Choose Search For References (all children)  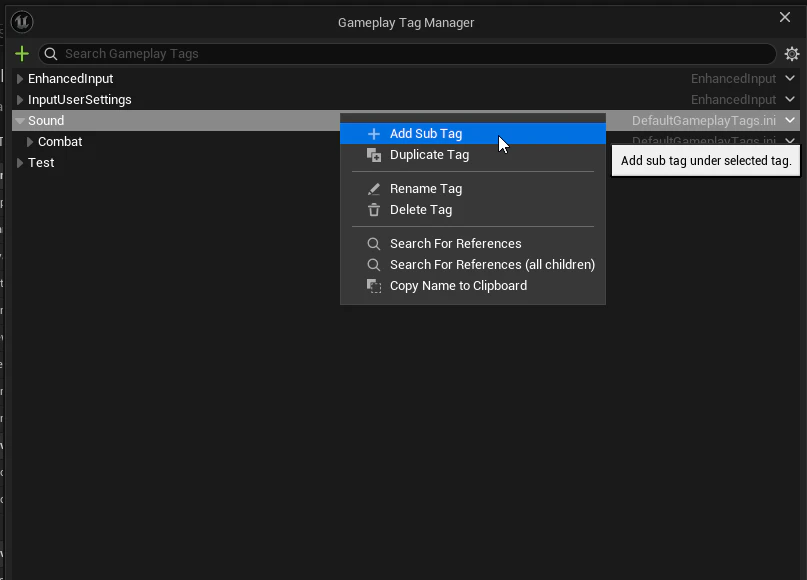472,265
